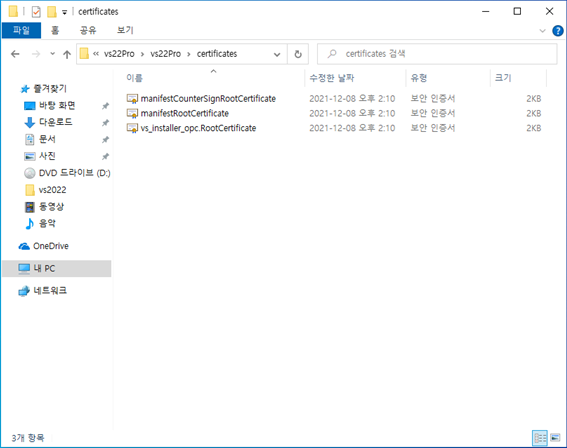Click the pin icon next to 바탕 화면
Image resolution: width=567 pixels, height=448 pixels.
coord(105,106)
